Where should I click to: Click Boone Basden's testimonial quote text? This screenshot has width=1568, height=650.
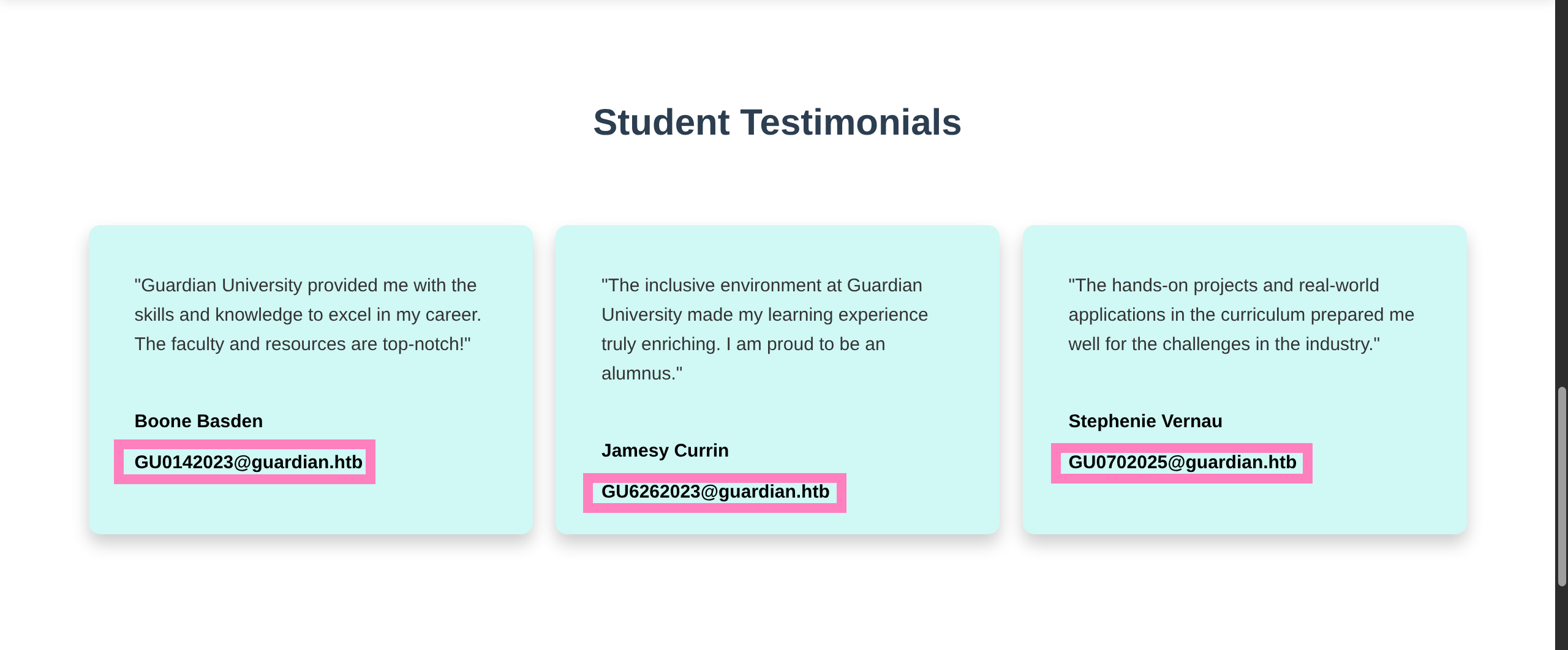click(x=307, y=315)
